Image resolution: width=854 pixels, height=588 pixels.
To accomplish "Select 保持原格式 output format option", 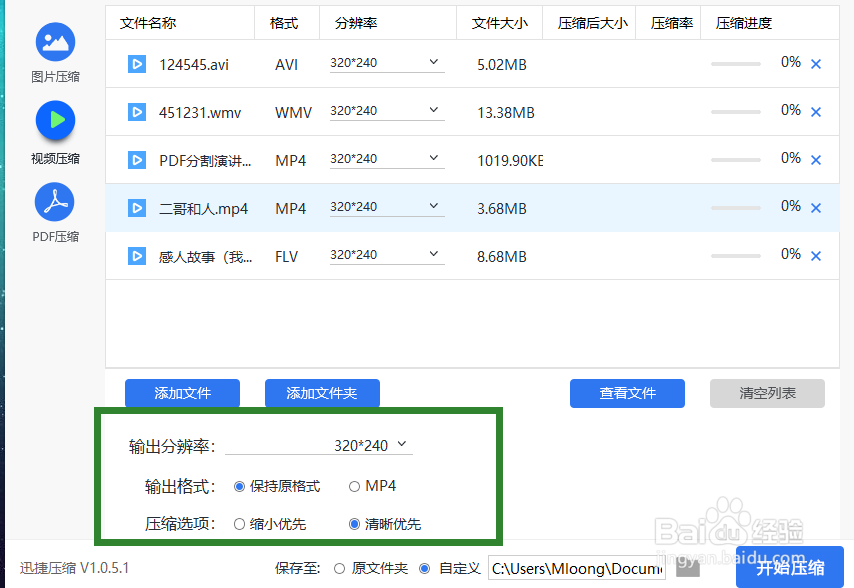I will [239, 486].
